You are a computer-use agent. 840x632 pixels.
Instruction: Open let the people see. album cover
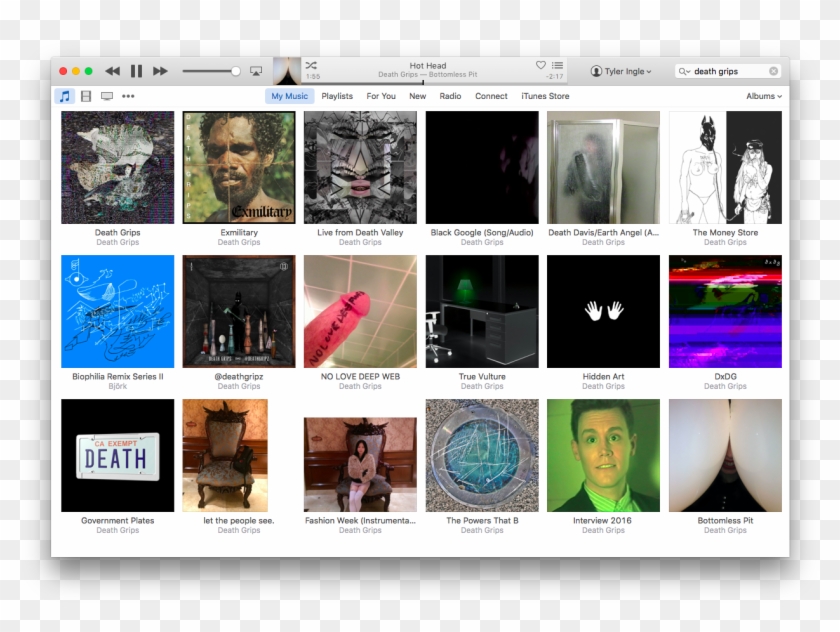(x=225, y=455)
